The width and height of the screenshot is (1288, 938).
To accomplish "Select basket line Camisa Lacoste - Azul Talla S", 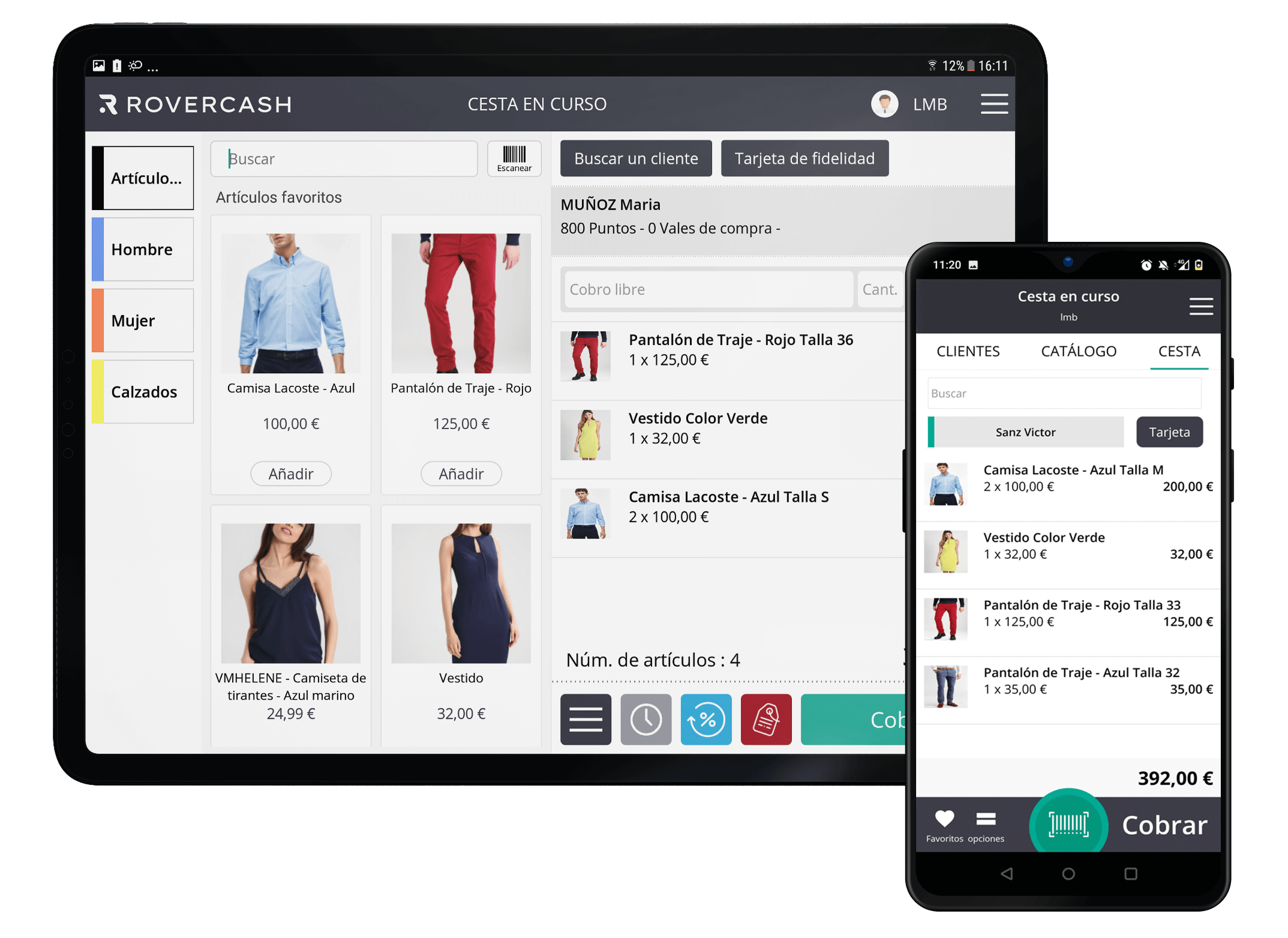I will pos(728,519).
